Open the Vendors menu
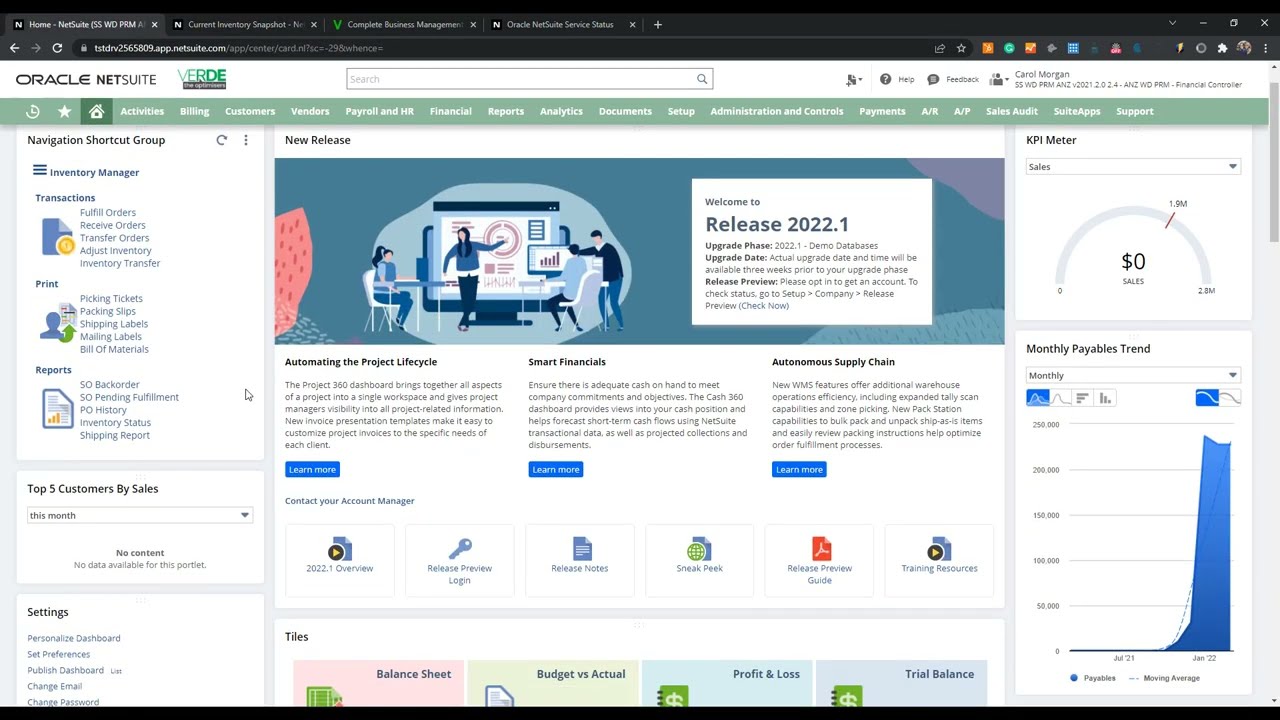Screen dimensions: 1280x720 (x=310, y=111)
